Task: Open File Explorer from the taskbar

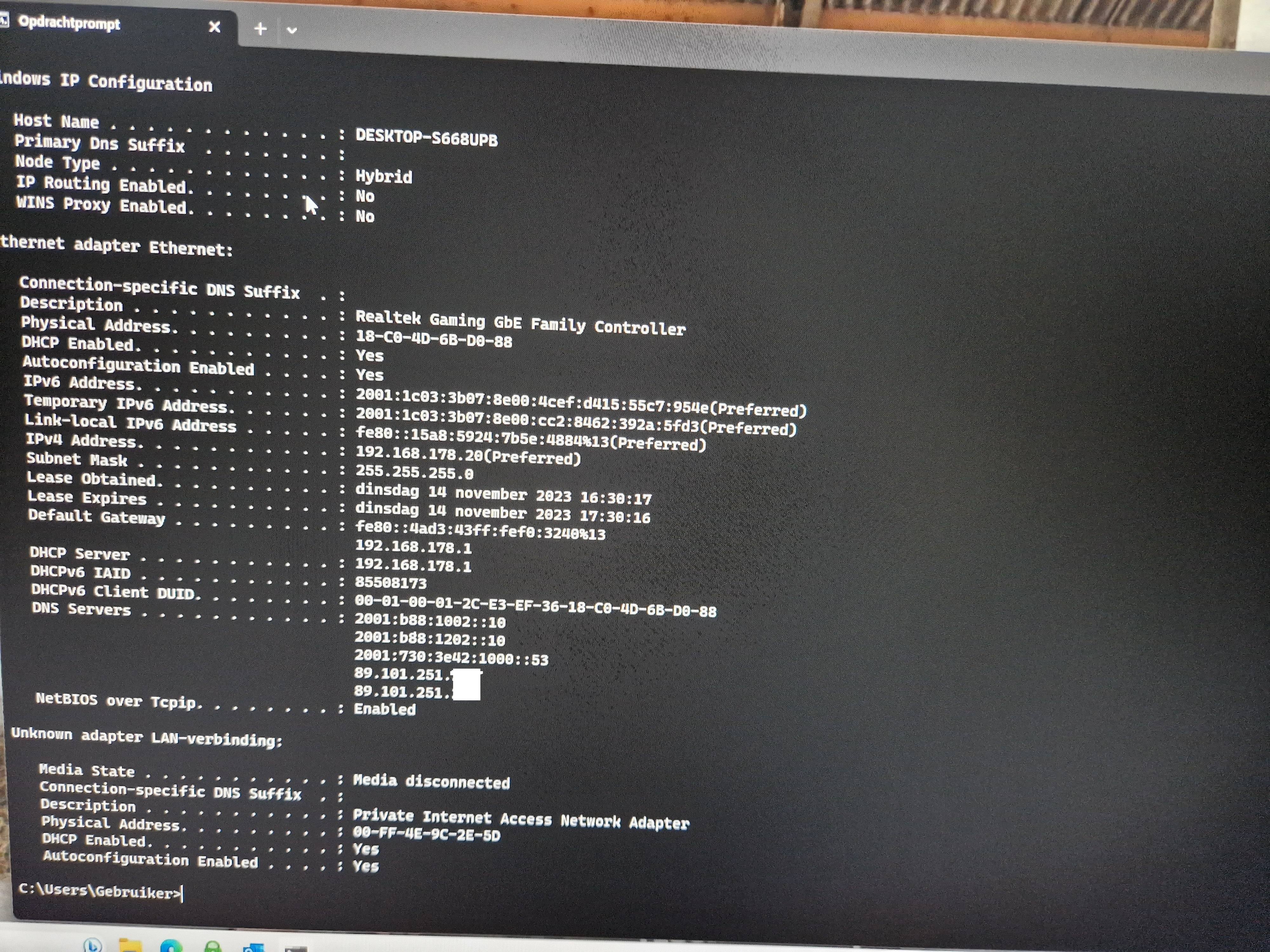Action: 130,945
